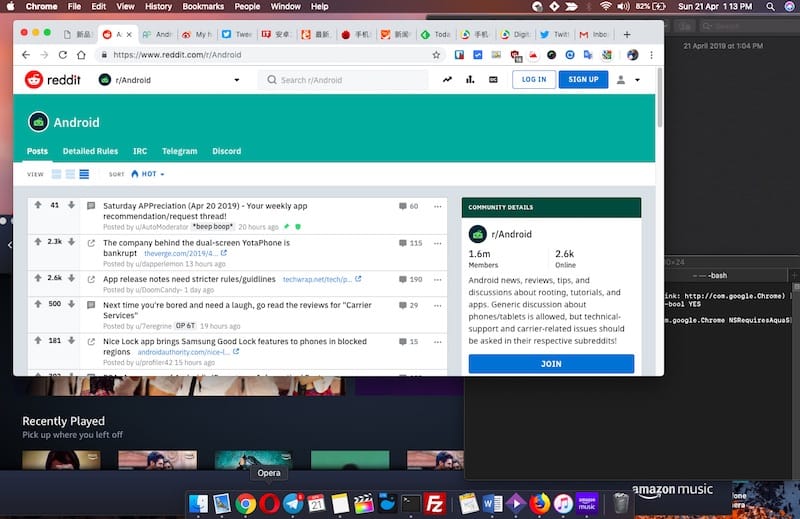This screenshot has height=519, width=800.
Task: Click the Chrome address bar URL
Action: point(177,55)
